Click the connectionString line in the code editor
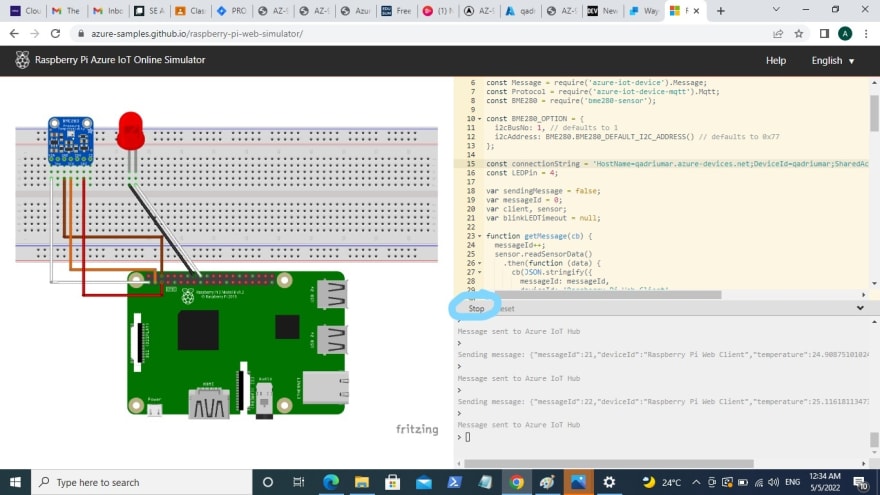The height and width of the screenshot is (495, 880). point(676,163)
